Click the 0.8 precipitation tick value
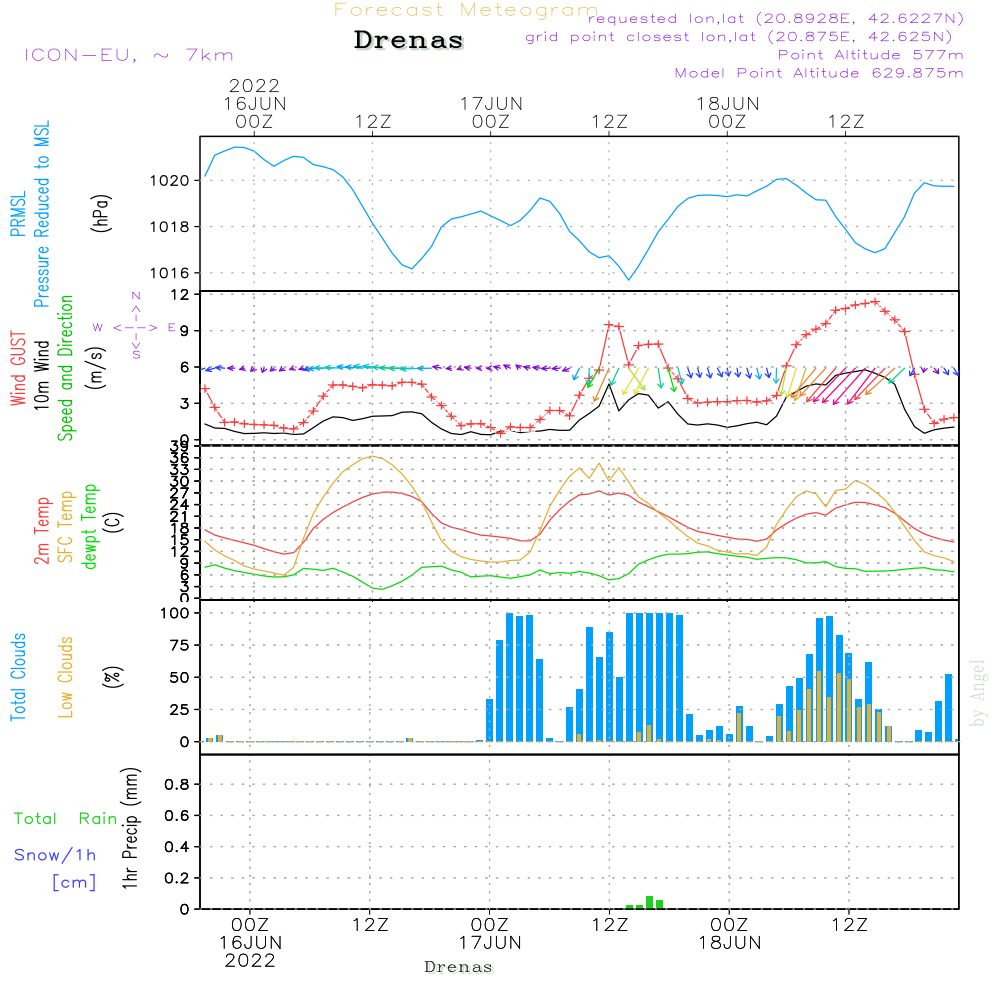The image size is (1000, 1000). (177, 784)
